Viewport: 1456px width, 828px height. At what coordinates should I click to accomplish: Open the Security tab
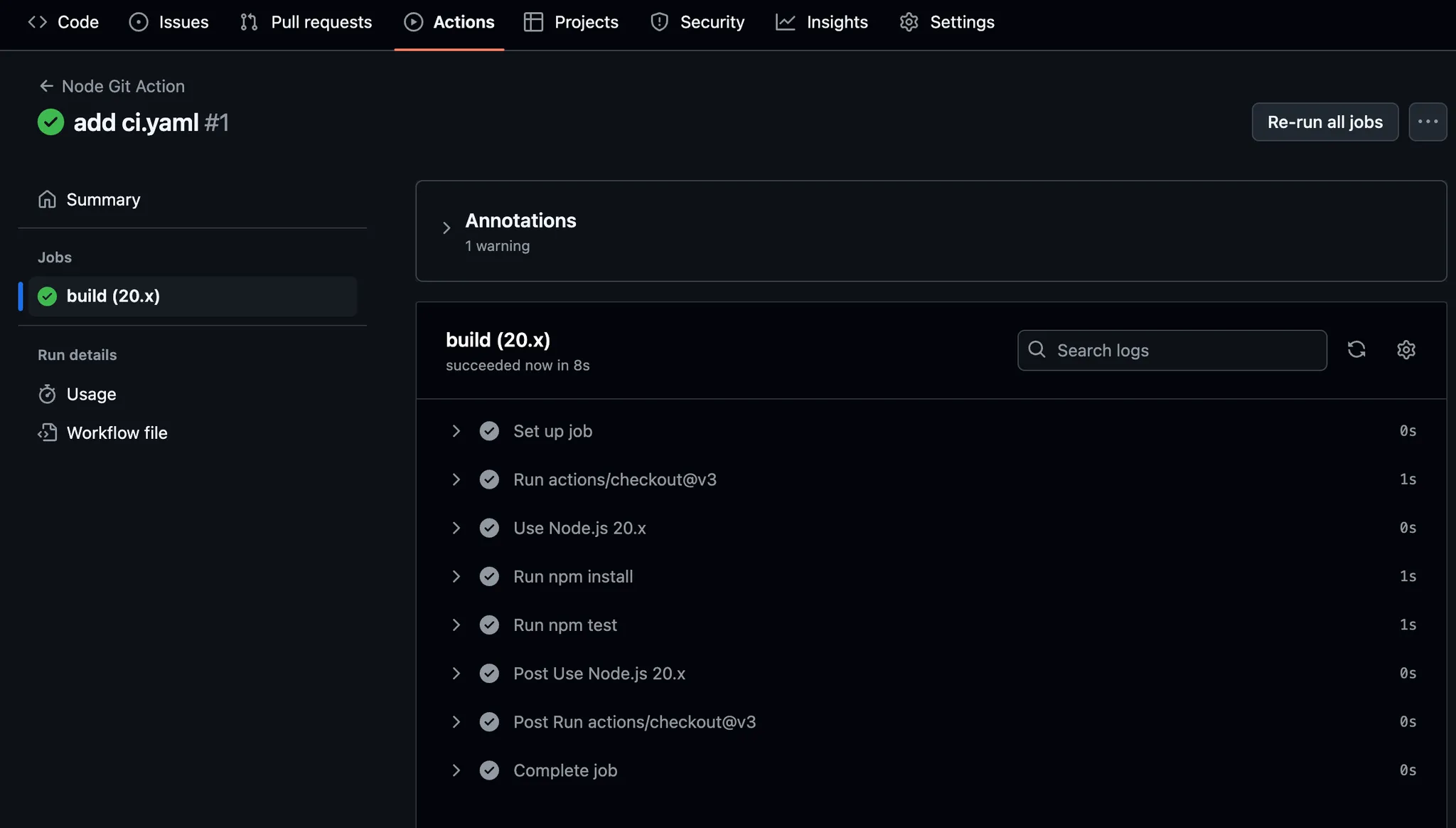697,22
